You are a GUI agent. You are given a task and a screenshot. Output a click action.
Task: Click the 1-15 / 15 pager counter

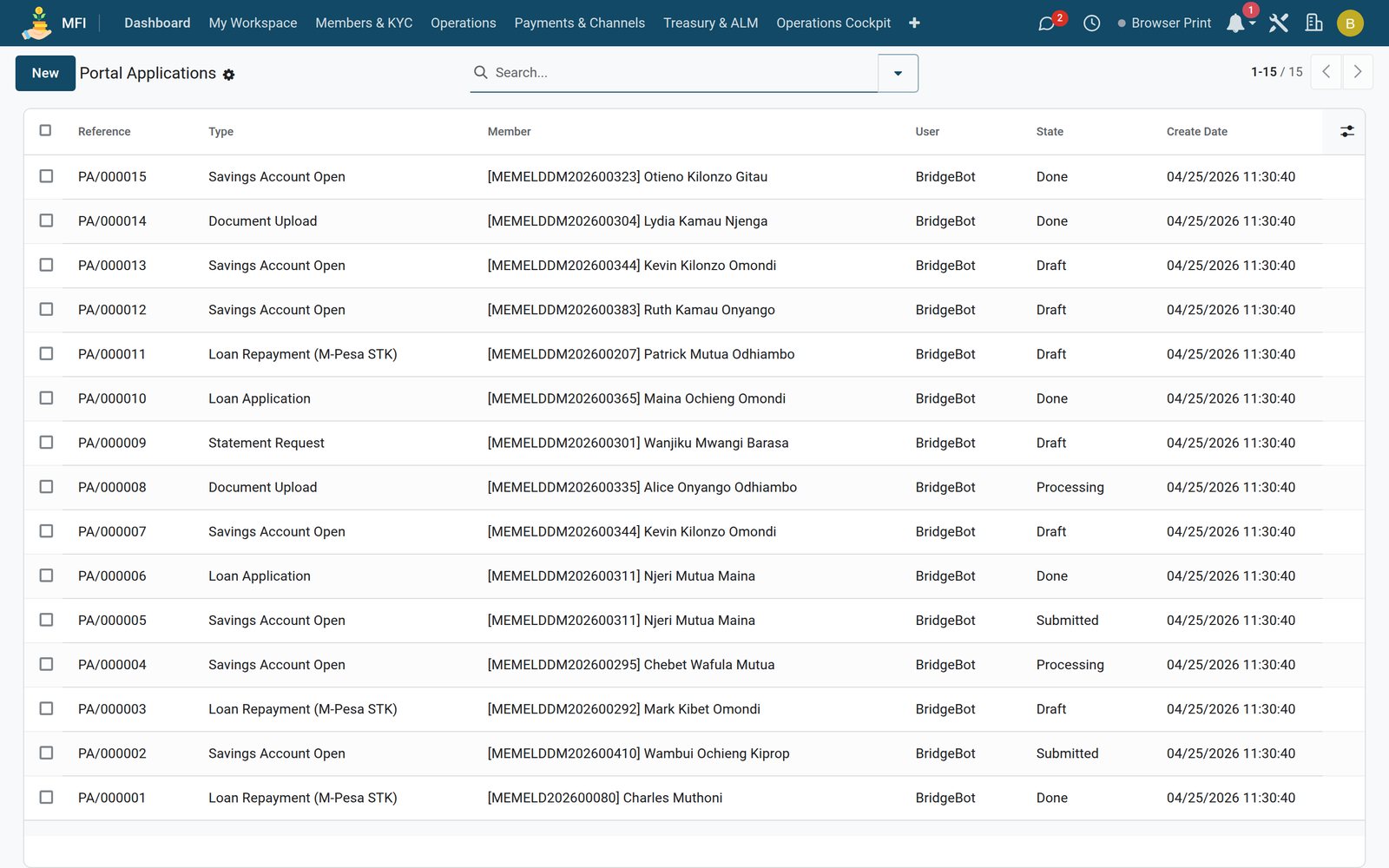point(1276,72)
